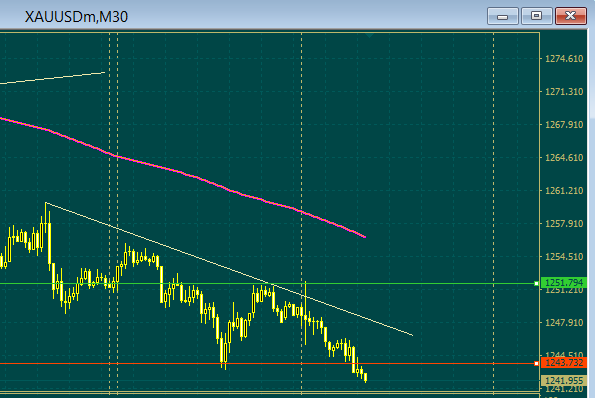
Task: Grab the green horizontal line handle
Action: 536,283
